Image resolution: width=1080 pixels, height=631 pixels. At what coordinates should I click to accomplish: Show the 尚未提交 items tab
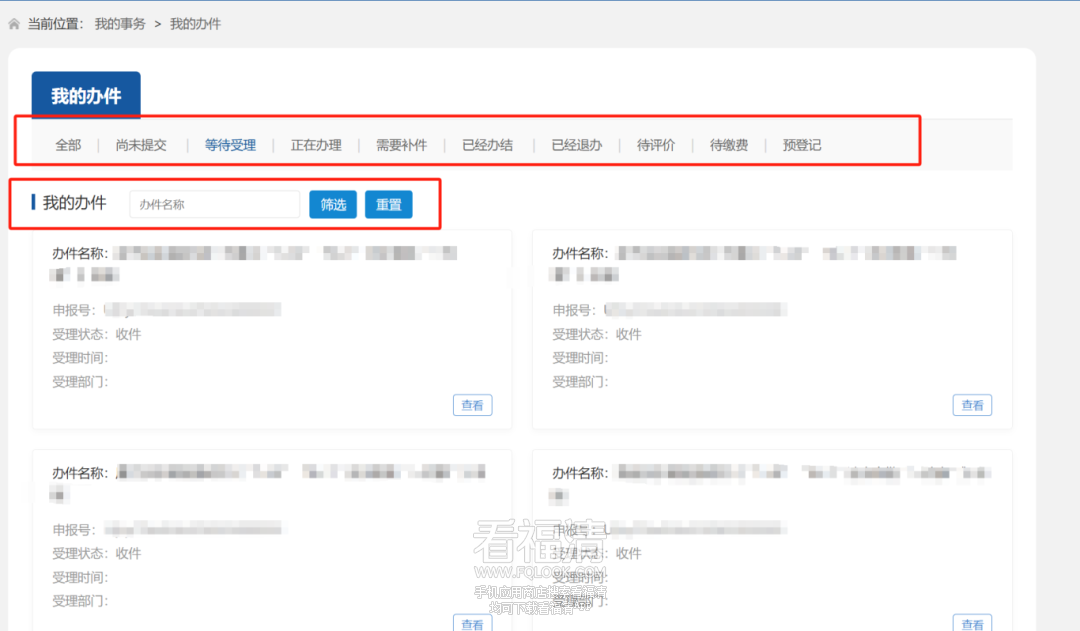[141, 145]
